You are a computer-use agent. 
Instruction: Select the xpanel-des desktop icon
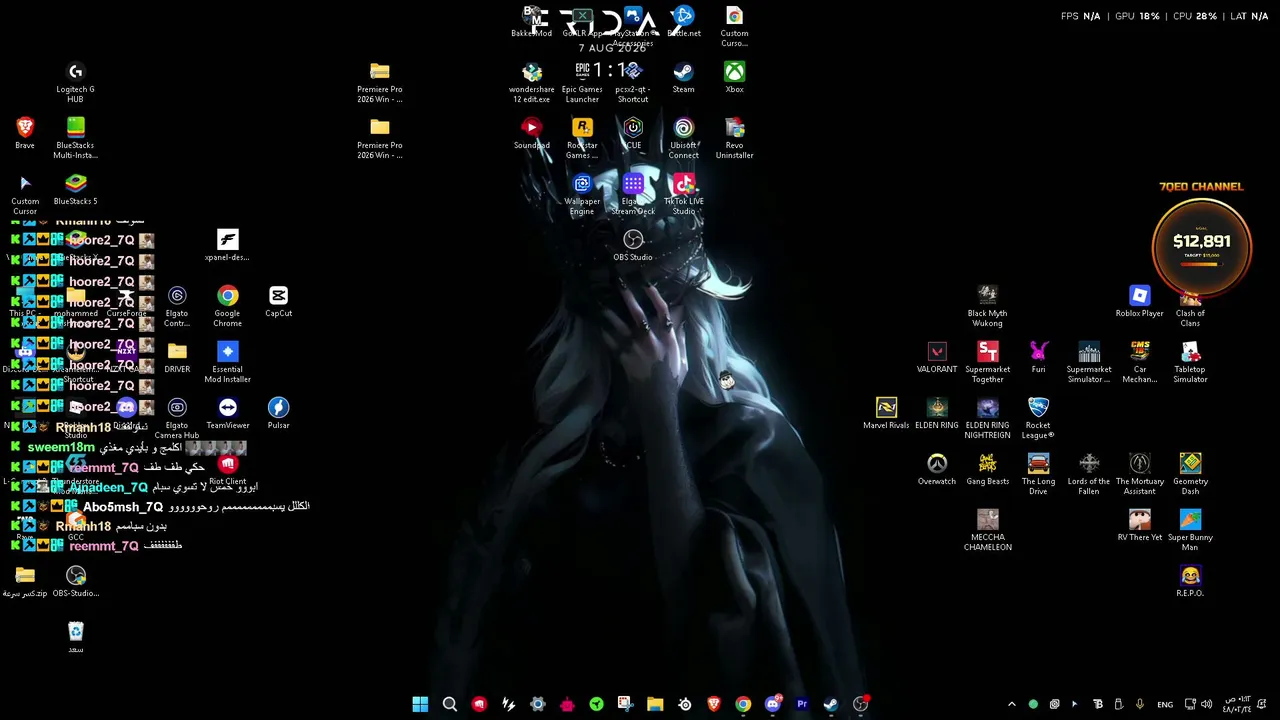(227, 245)
